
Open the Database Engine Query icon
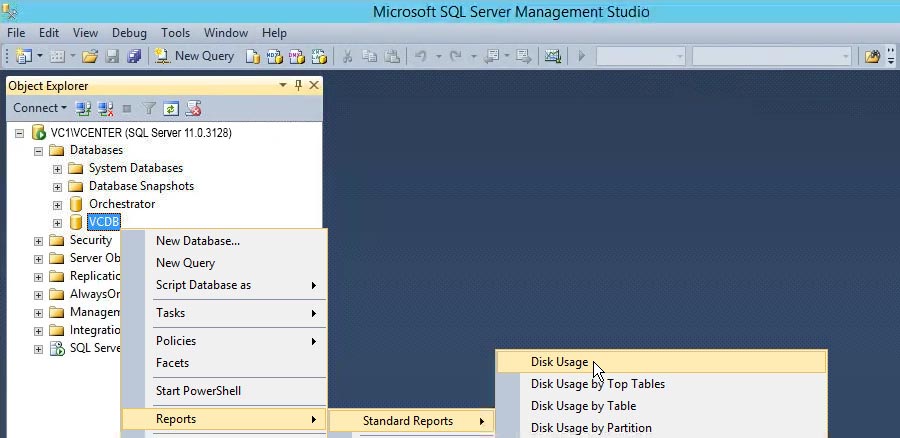(253, 56)
